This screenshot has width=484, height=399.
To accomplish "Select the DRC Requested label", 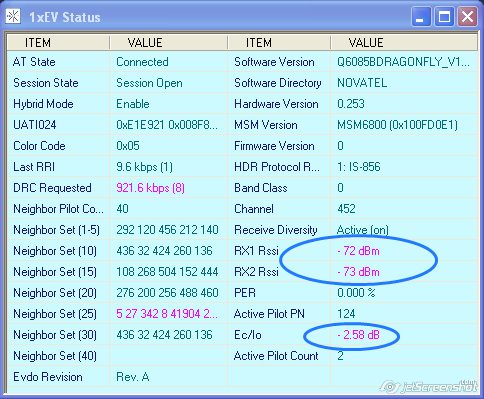I will (x=52, y=188).
